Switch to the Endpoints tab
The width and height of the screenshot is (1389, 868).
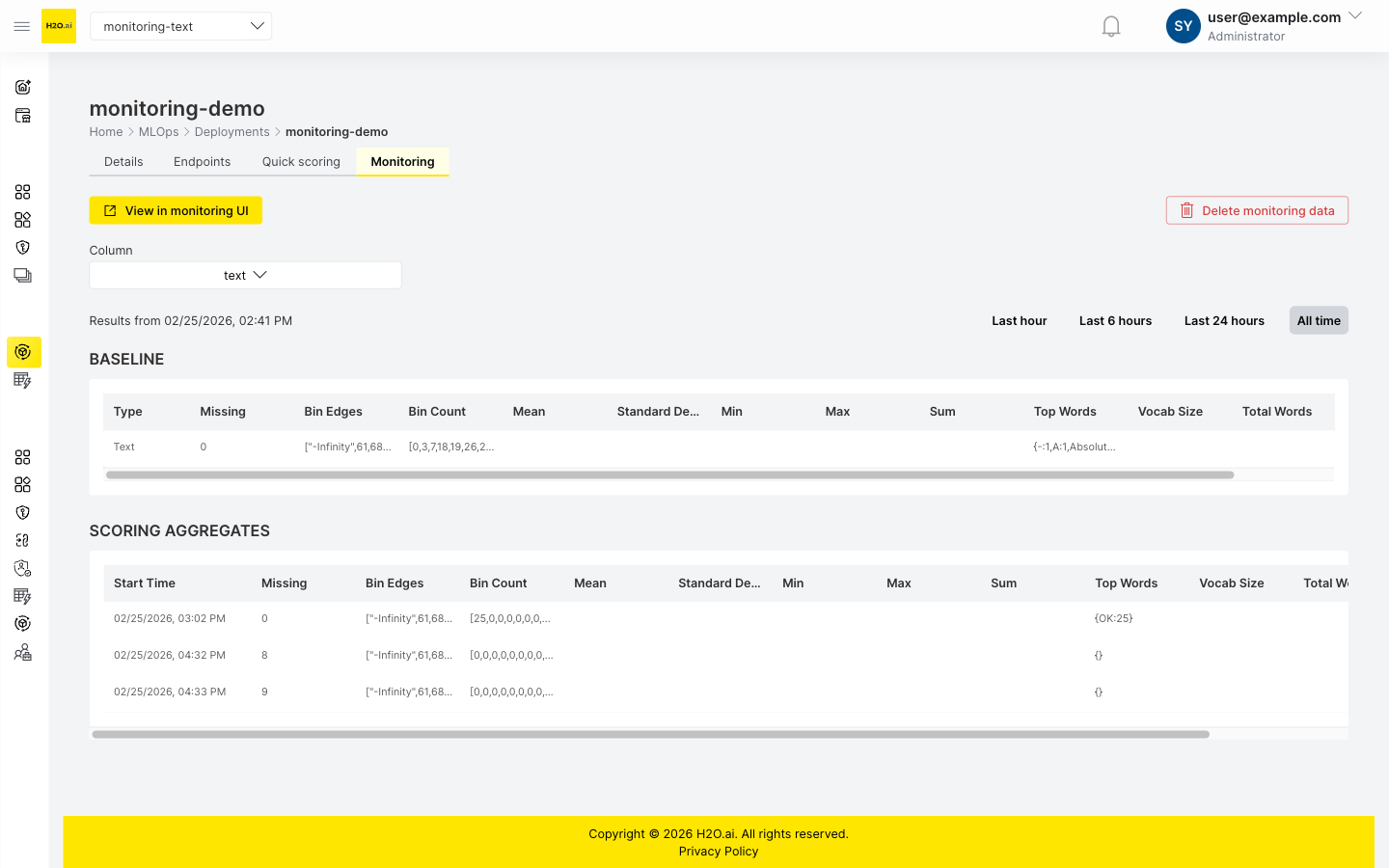(x=202, y=161)
